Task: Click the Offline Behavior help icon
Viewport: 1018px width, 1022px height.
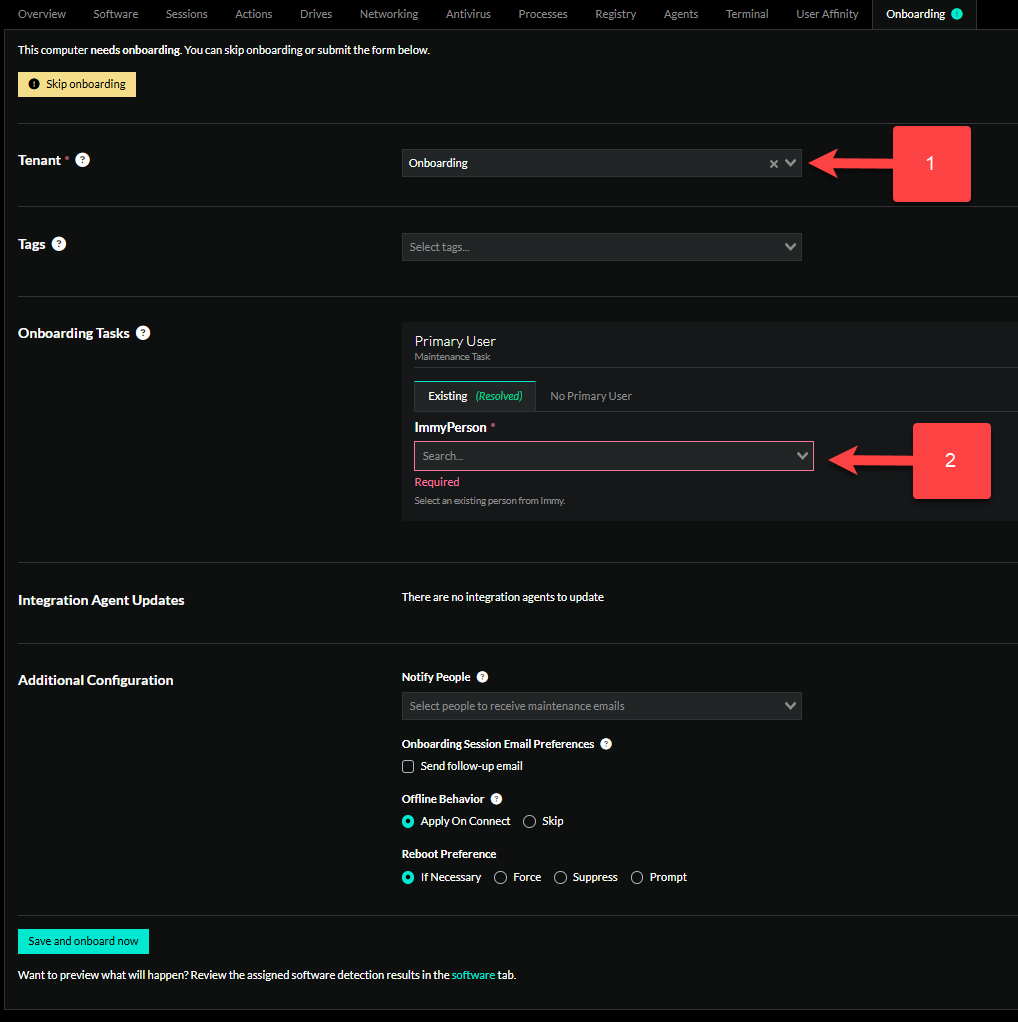Action: [x=496, y=799]
